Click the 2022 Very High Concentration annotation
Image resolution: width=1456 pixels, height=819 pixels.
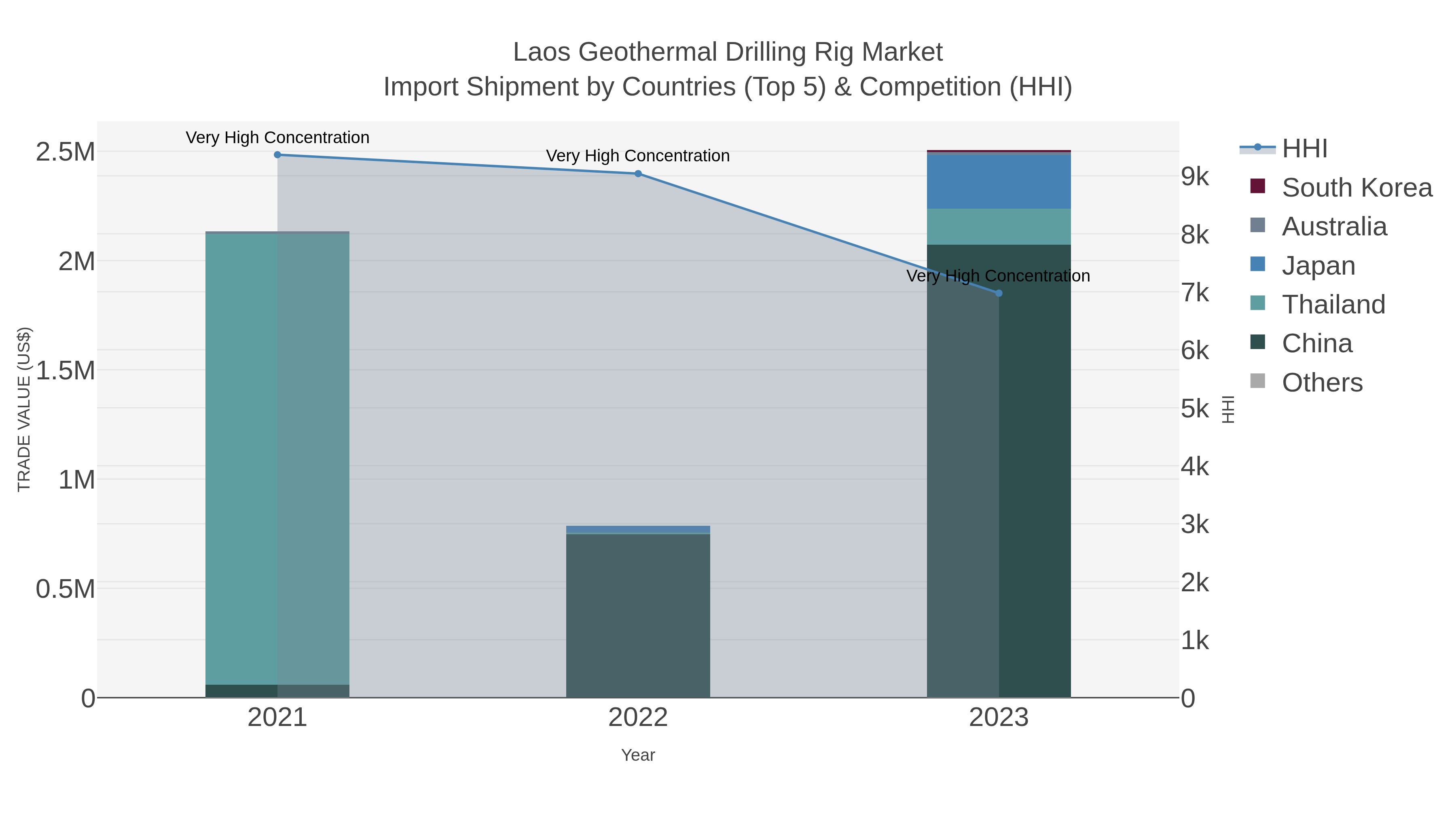tap(638, 155)
